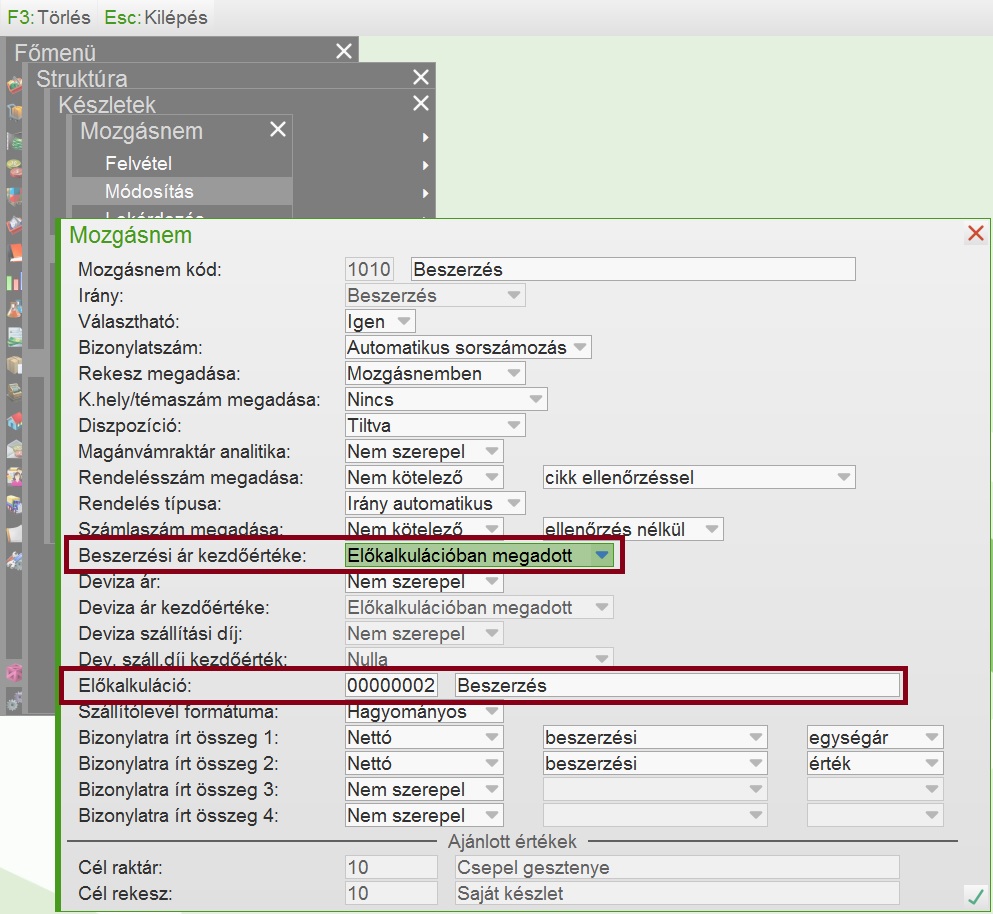Click the cardboard box sidebar icon
The width and height of the screenshot is (993, 914).
(x=15, y=365)
